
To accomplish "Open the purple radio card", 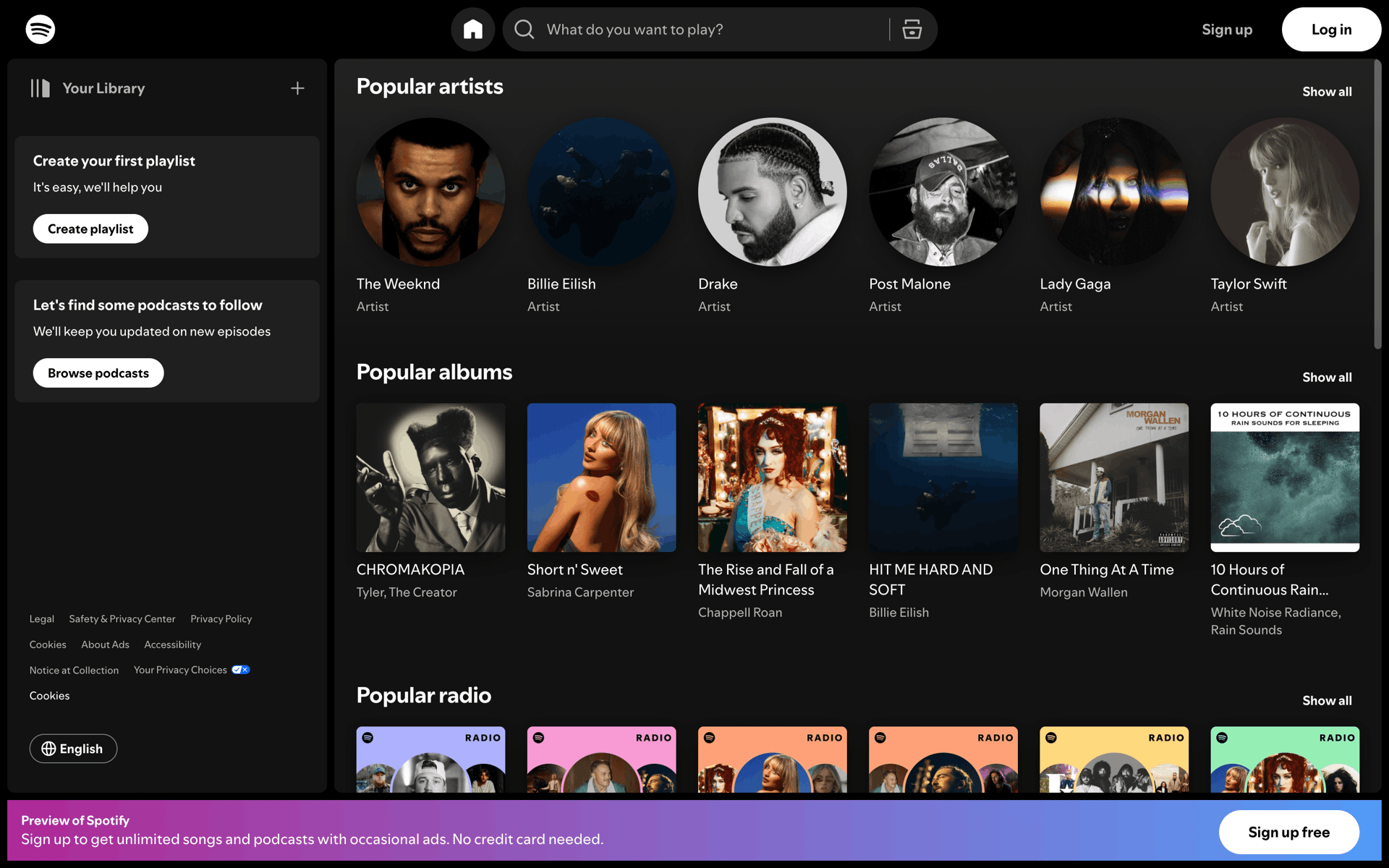I will (x=431, y=759).
